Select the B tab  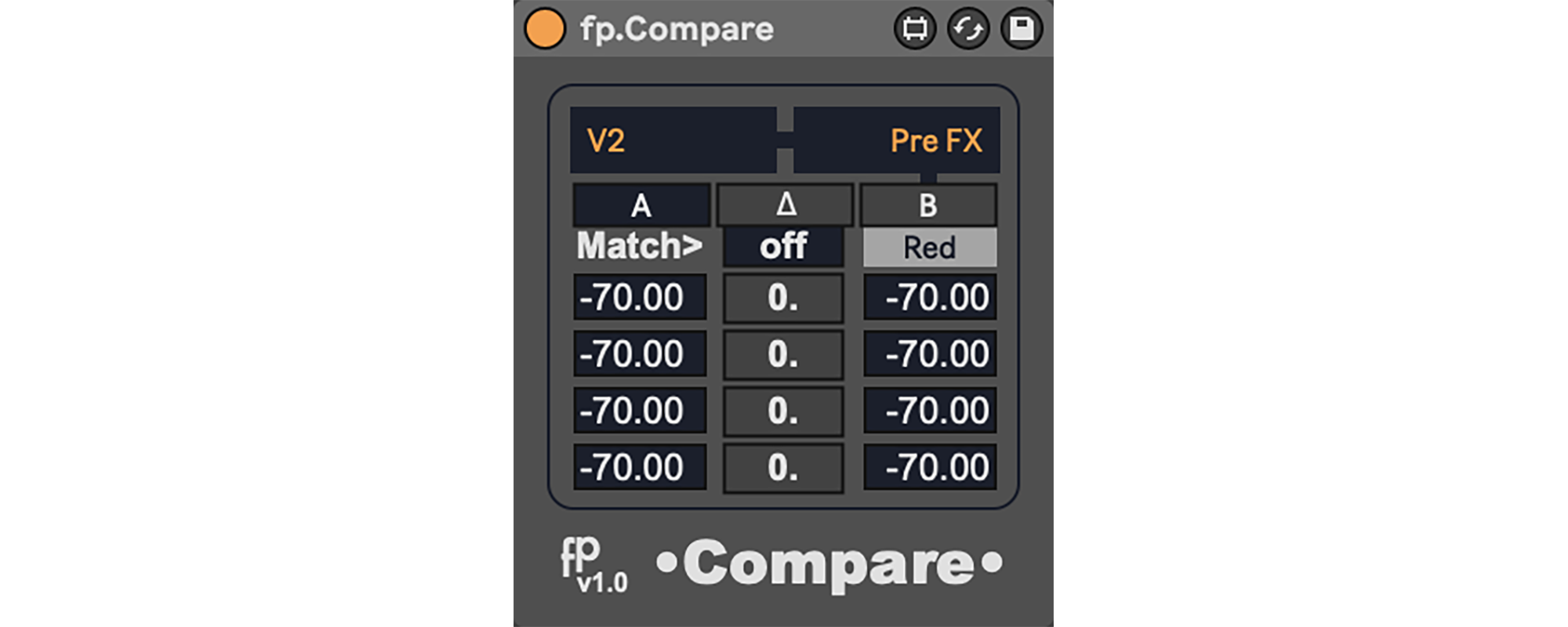(x=928, y=205)
